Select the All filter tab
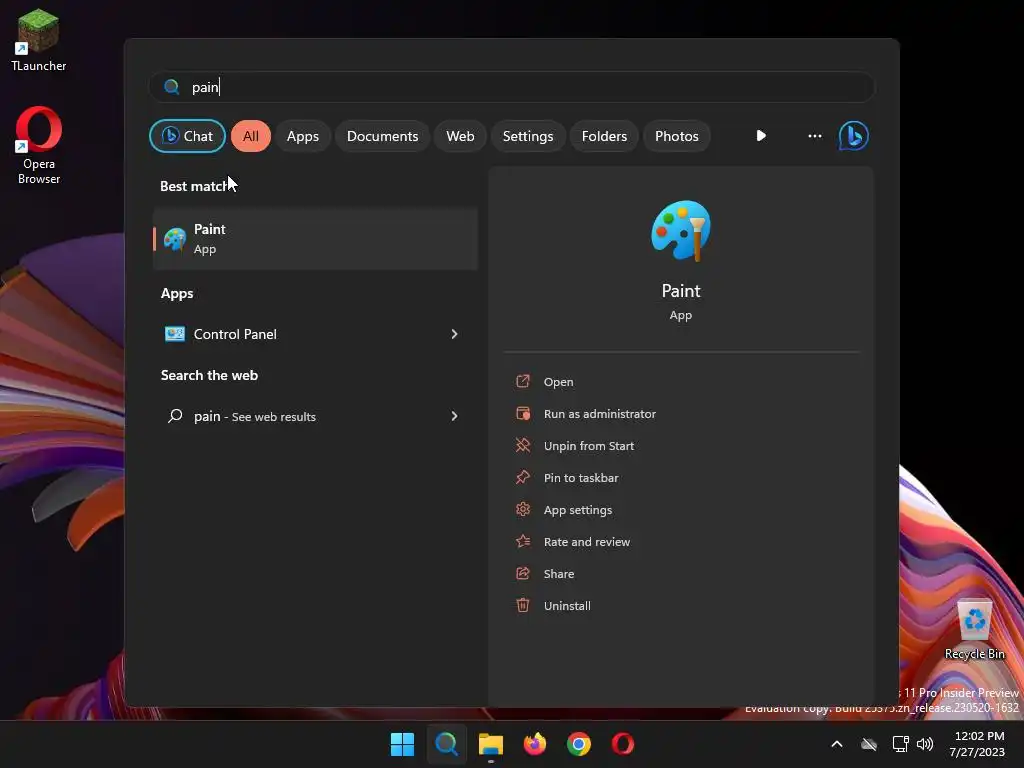The width and height of the screenshot is (1024, 768). (x=251, y=136)
